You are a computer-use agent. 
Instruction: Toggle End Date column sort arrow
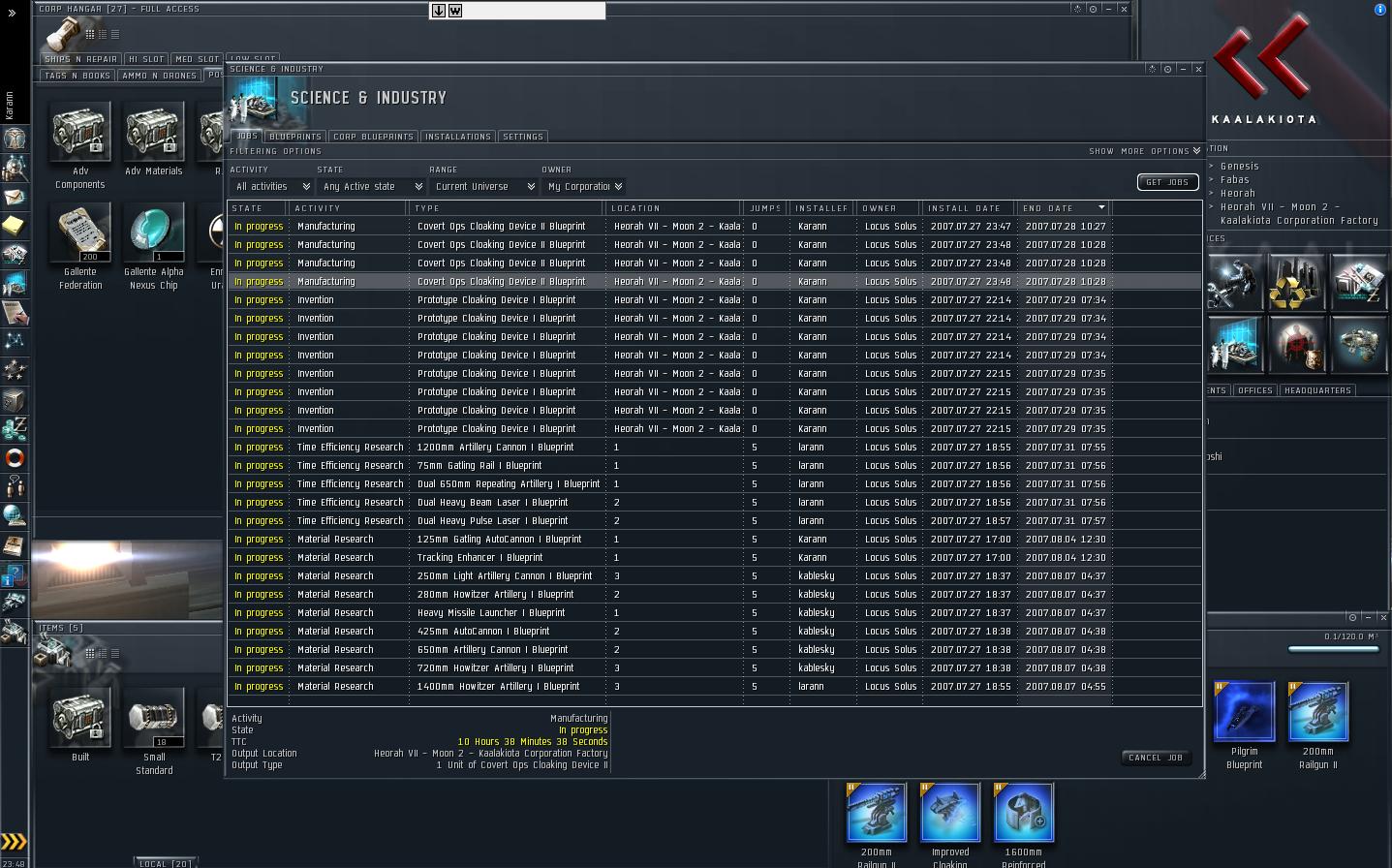click(1101, 207)
